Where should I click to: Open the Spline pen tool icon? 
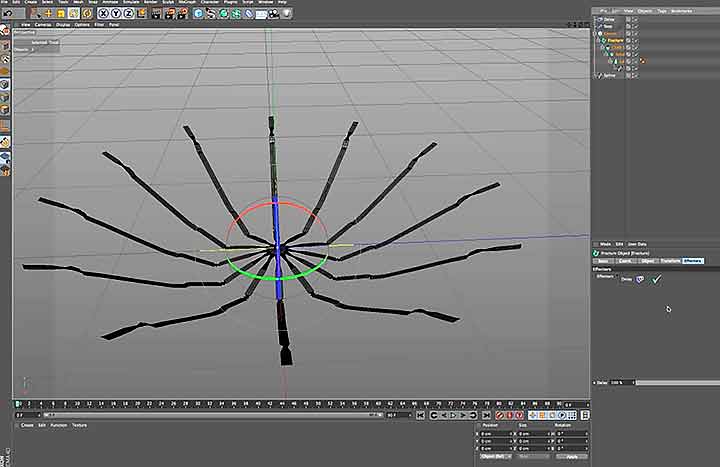[x=211, y=13]
